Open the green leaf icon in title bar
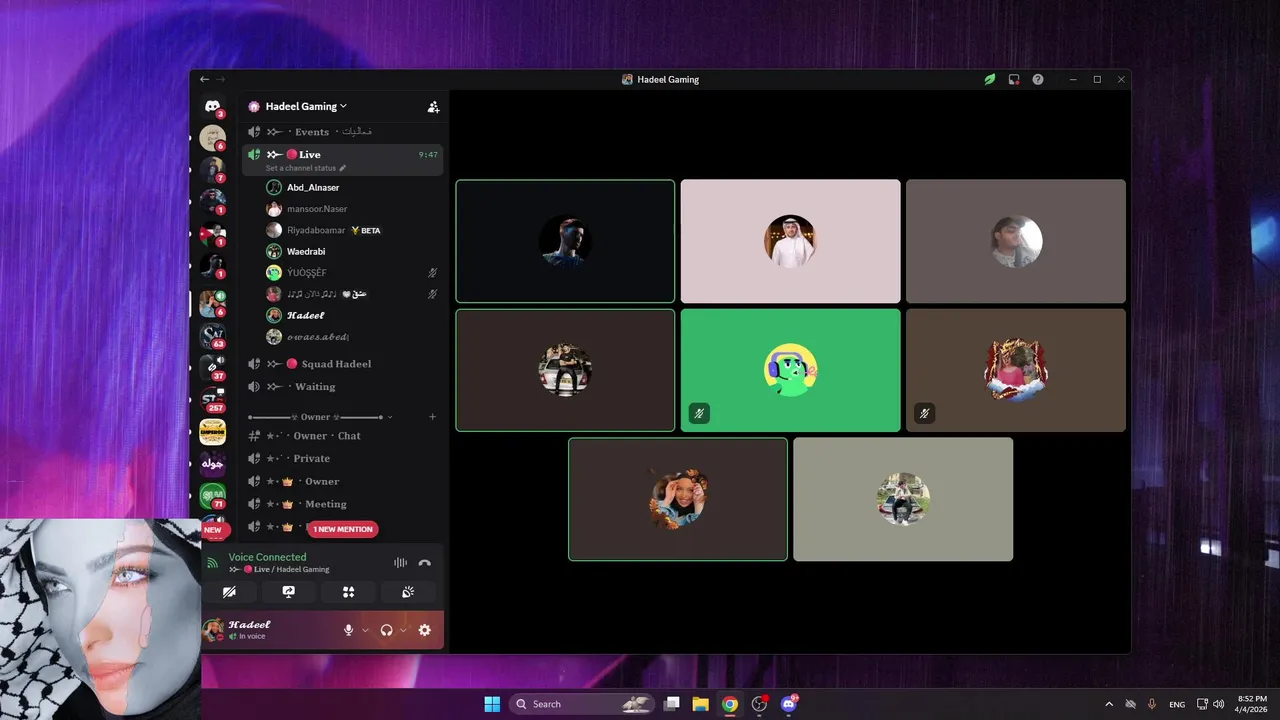Image resolution: width=1280 pixels, height=720 pixels. (990, 79)
